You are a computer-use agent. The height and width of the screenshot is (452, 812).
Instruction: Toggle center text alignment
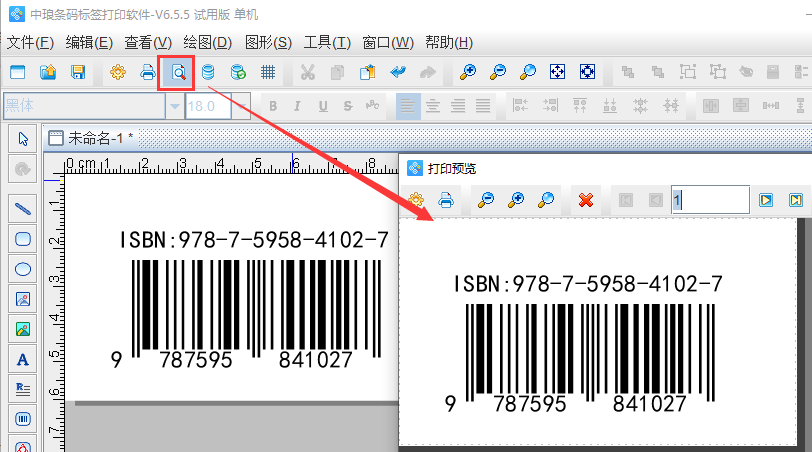click(433, 106)
